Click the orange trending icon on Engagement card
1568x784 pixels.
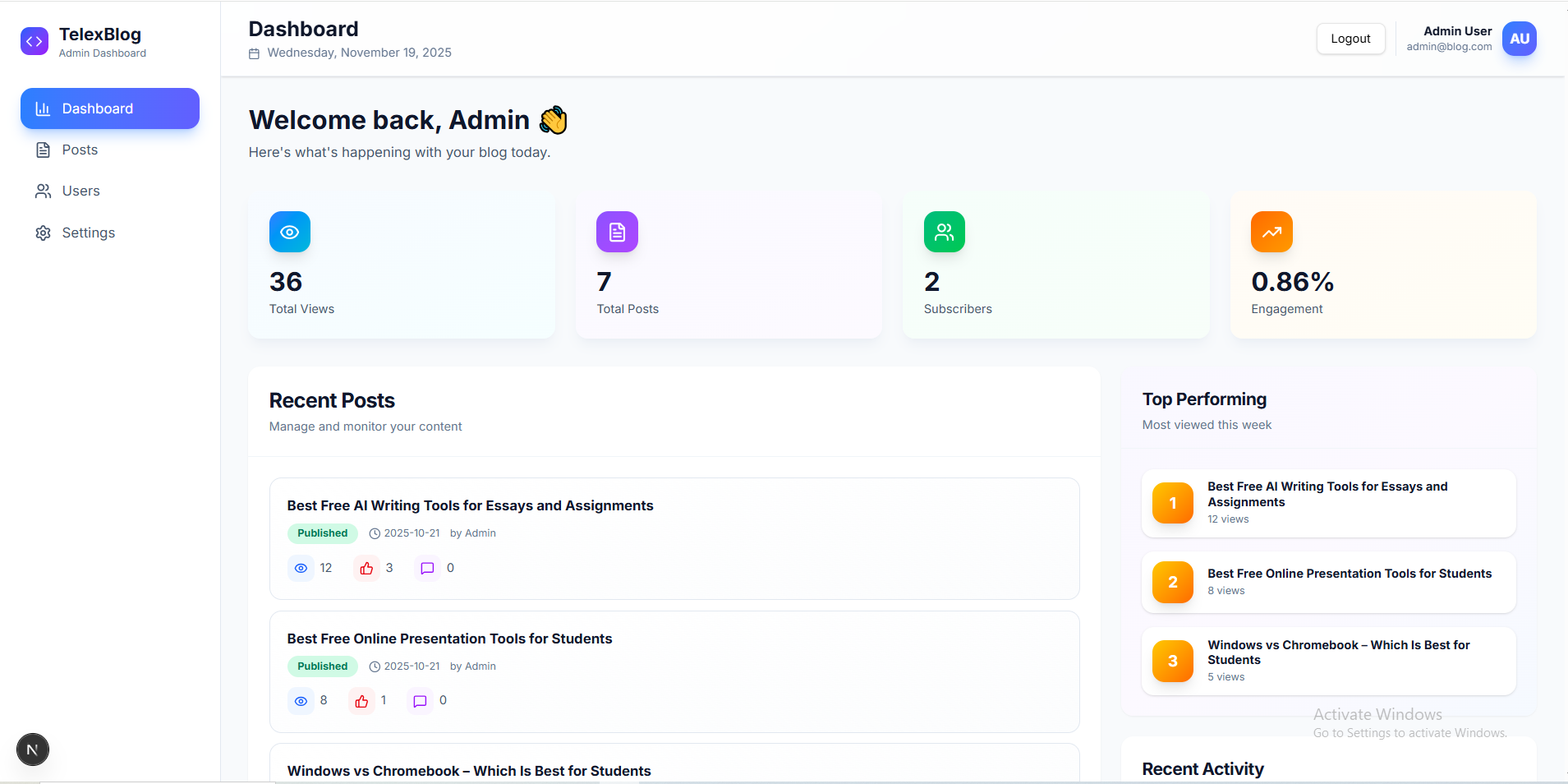tap(1271, 232)
